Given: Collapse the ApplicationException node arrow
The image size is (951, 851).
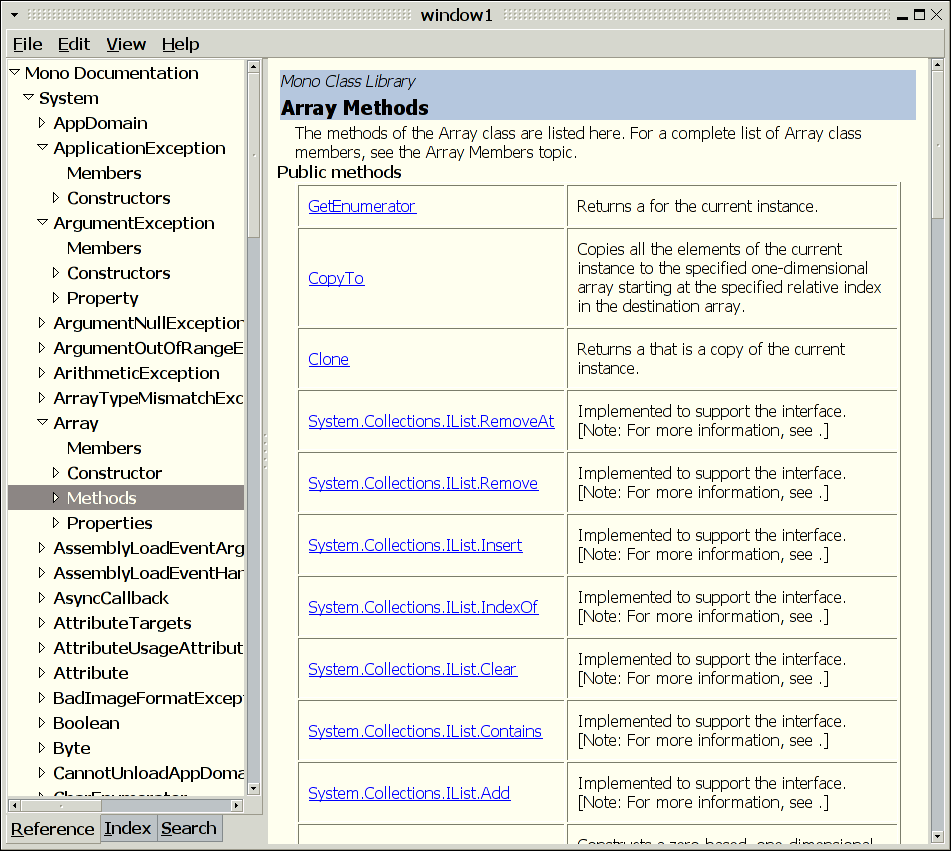Looking at the screenshot, I should click(42, 148).
